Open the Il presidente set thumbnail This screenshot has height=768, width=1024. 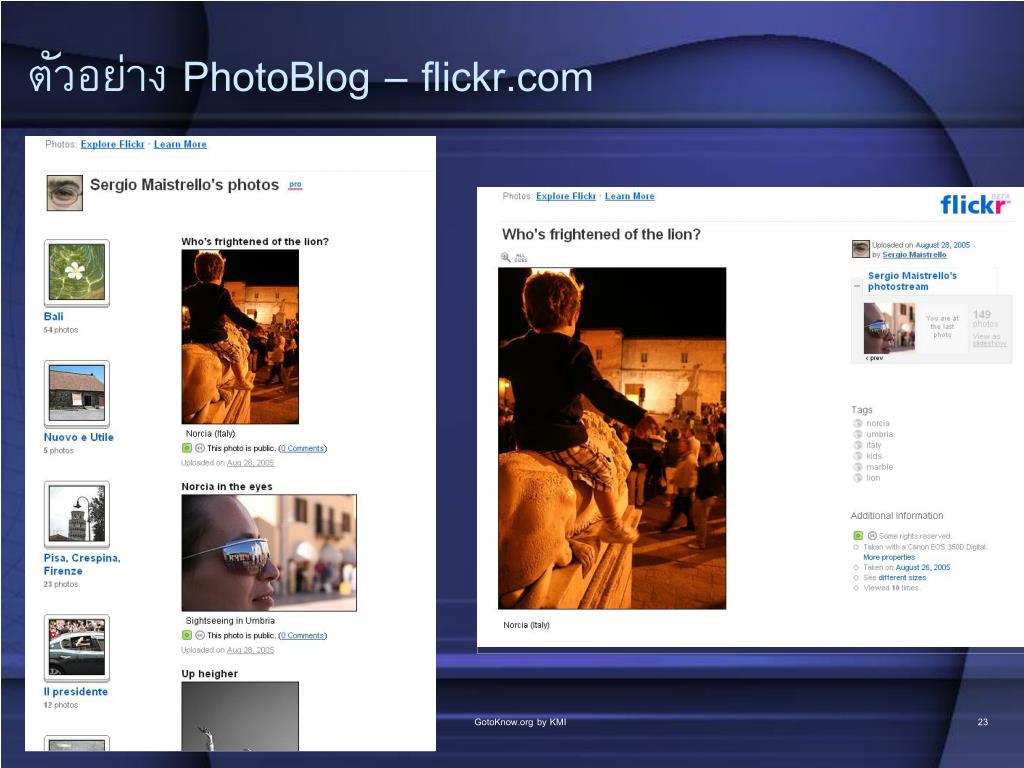click(x=76, y=648)
